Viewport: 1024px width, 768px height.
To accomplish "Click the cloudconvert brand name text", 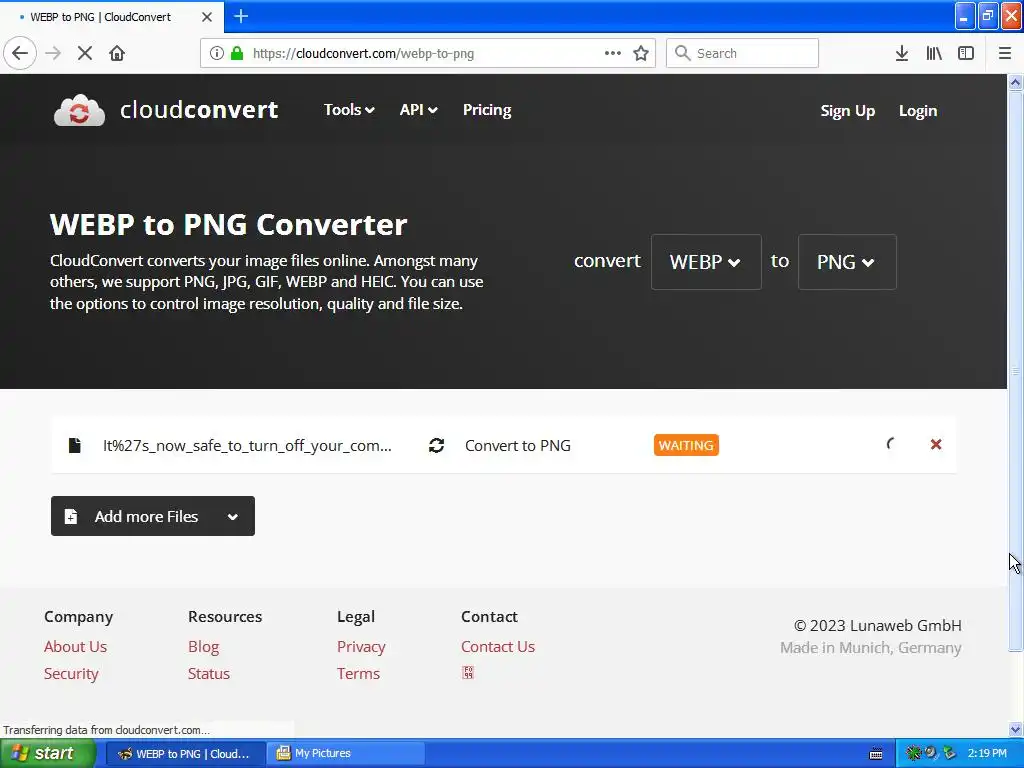I will click(199, 110).
